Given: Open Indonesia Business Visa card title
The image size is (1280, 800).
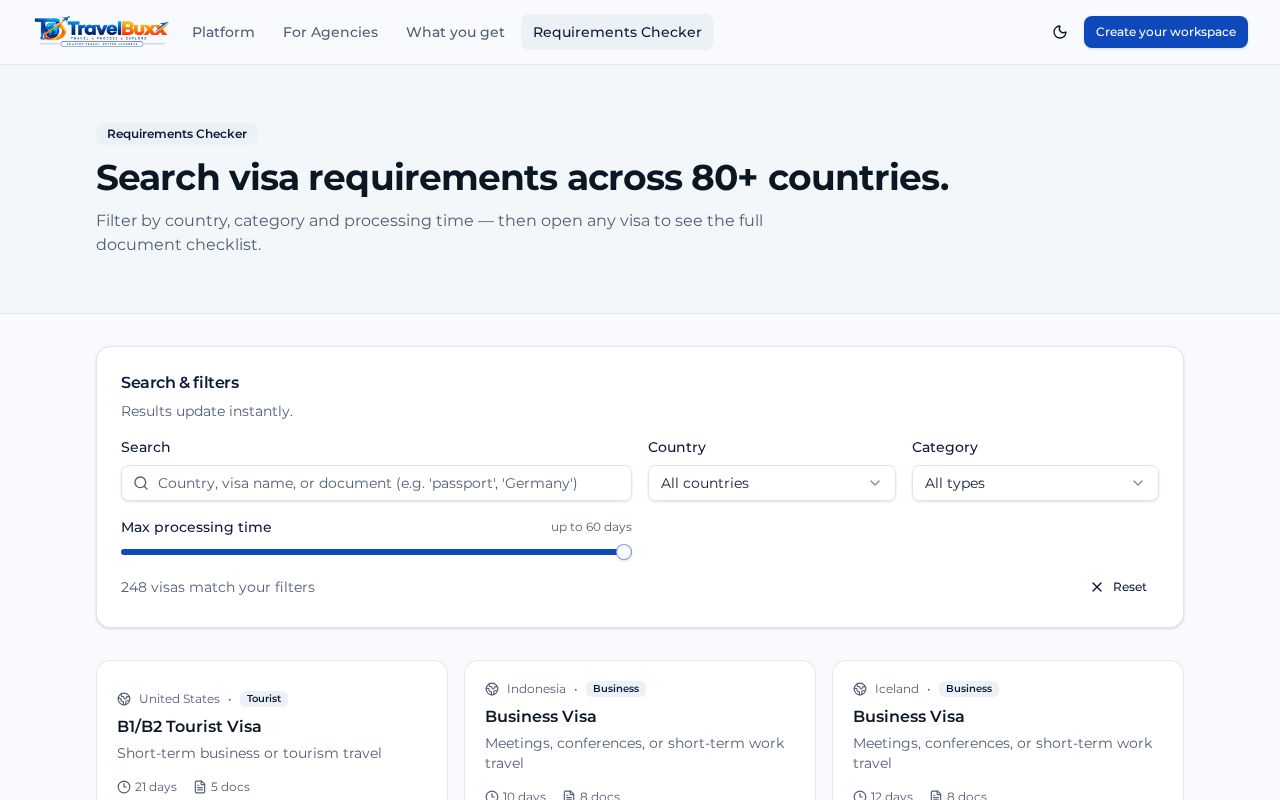Looking at the screenshot, I should pos(541,717).
